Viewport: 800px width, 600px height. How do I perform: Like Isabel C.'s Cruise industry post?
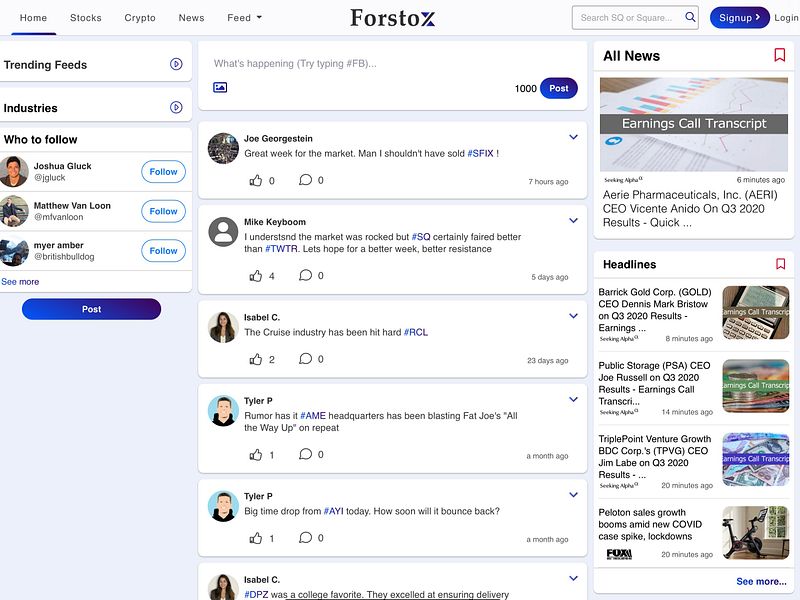256,359
